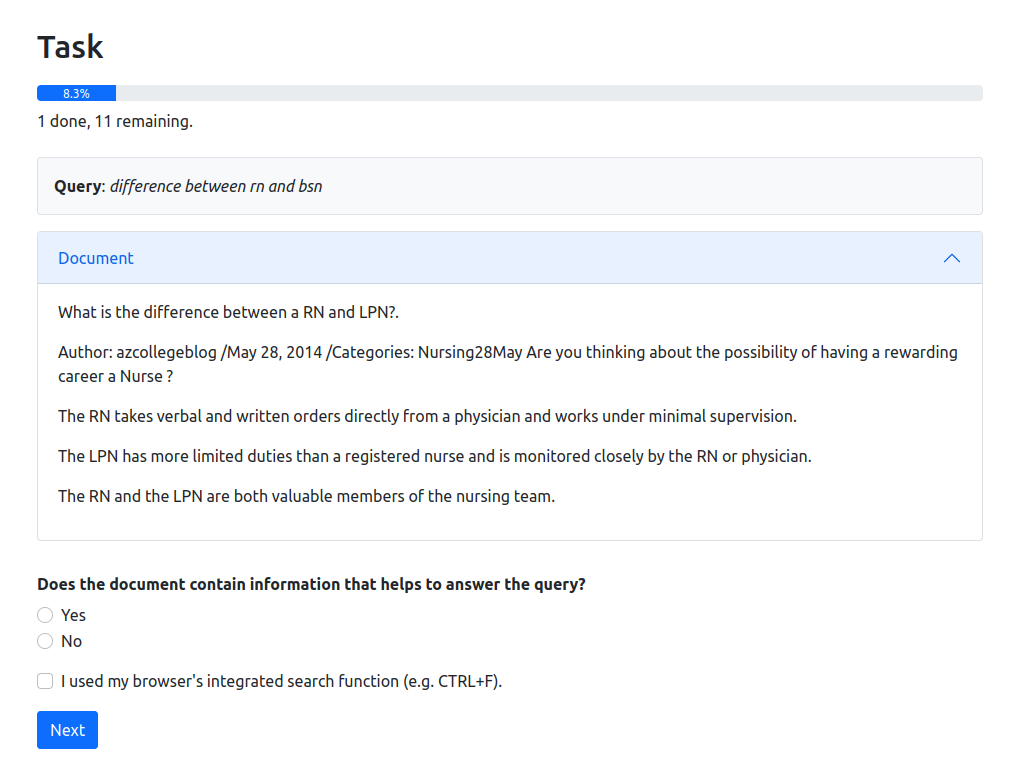The image size is (1027, 782).
Task: Click the Document accordion header label
Action: [96, 258]
